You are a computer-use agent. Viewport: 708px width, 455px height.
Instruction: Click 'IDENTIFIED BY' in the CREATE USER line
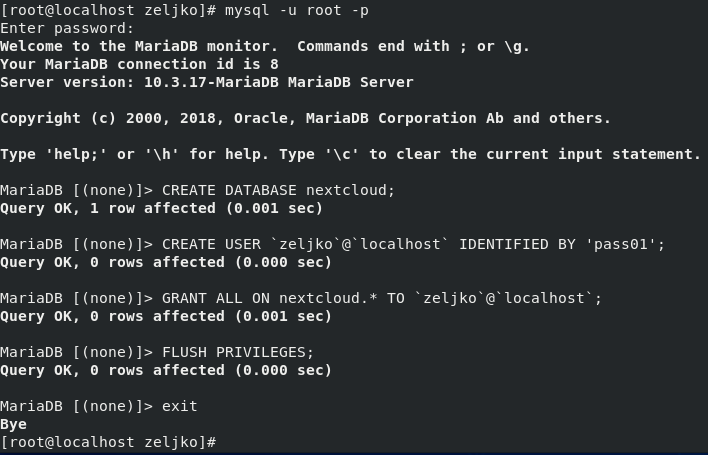[517, 244]
